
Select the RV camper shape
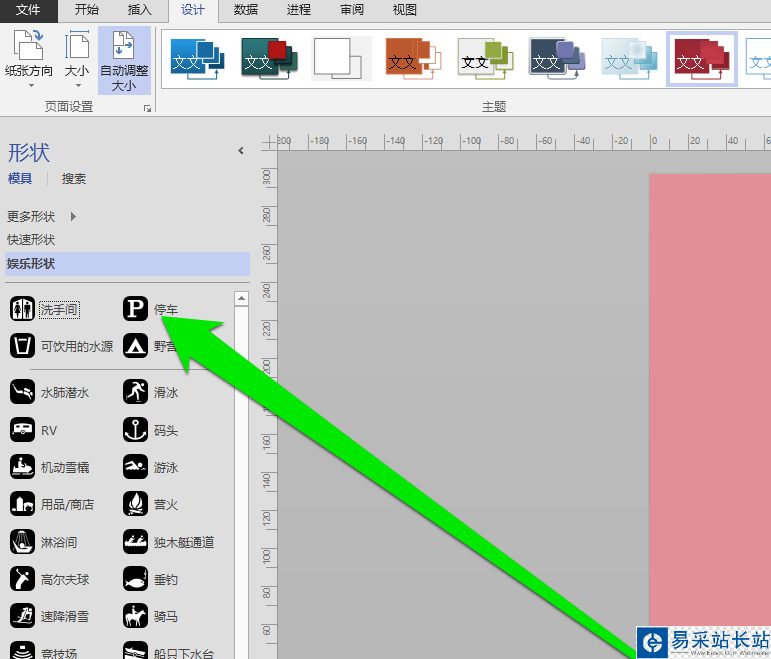tap(33, 430)
